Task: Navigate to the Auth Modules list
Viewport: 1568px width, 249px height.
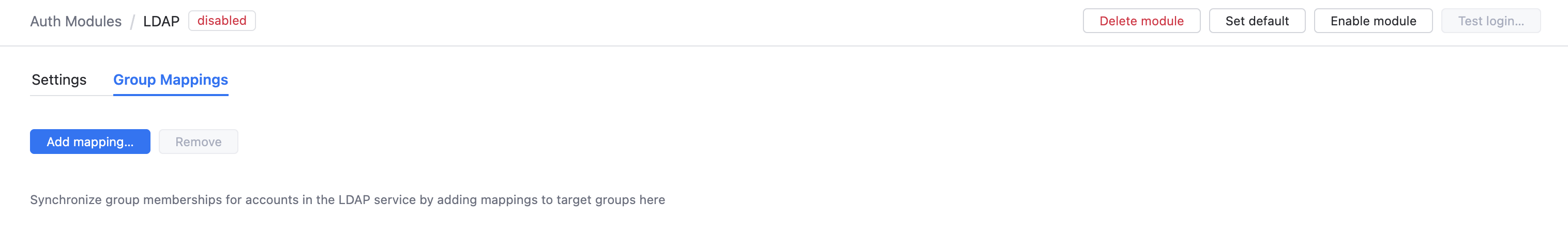Action: click(76, 22)
